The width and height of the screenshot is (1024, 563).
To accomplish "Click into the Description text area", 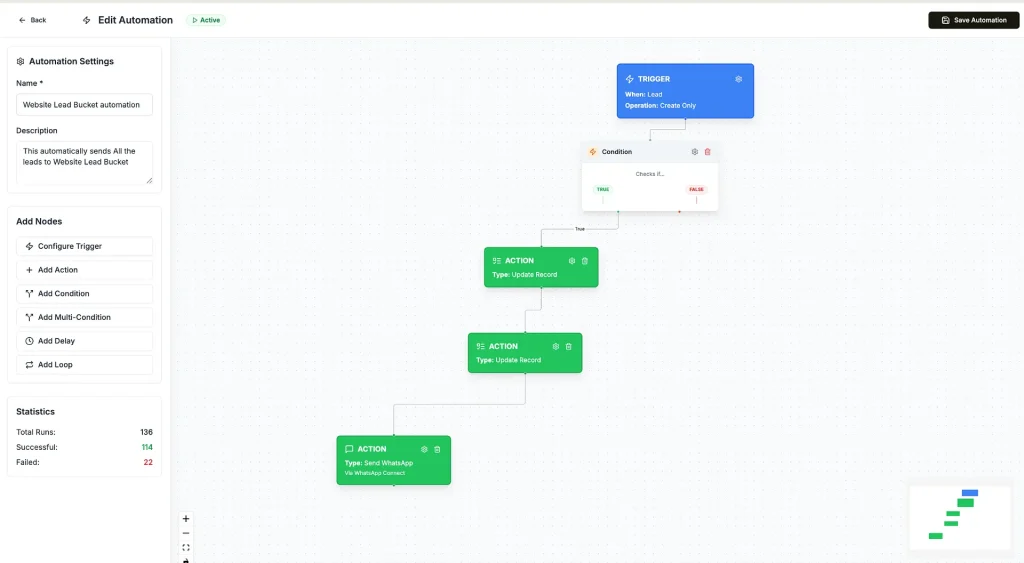I will (x=84, y=163).
